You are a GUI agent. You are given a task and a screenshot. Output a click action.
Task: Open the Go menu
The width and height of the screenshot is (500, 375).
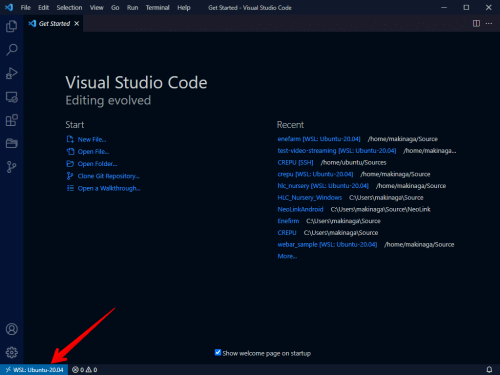pyautogui.click(x=115, y=8)
